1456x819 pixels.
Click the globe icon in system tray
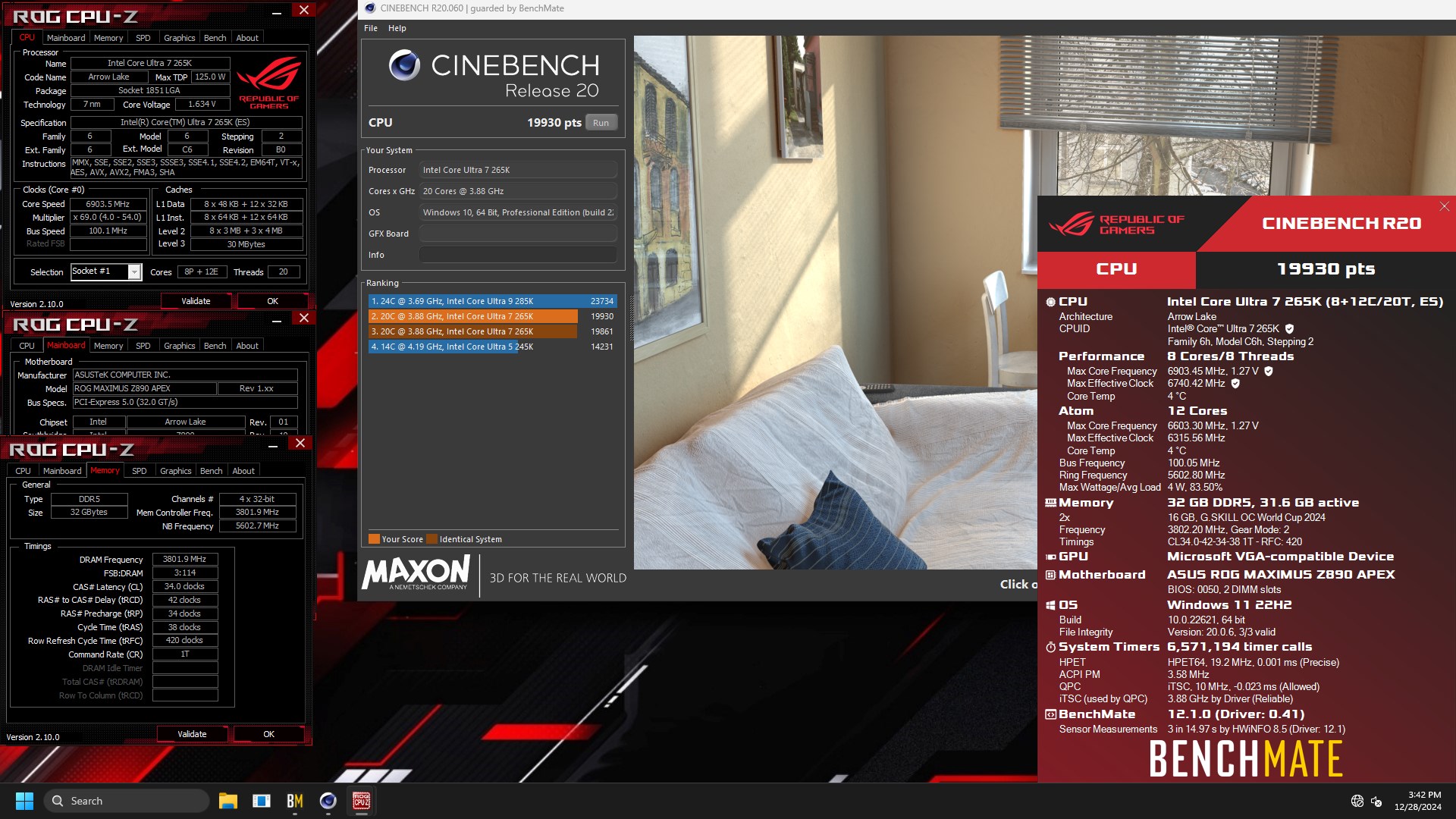click(x=1357, y=801)
